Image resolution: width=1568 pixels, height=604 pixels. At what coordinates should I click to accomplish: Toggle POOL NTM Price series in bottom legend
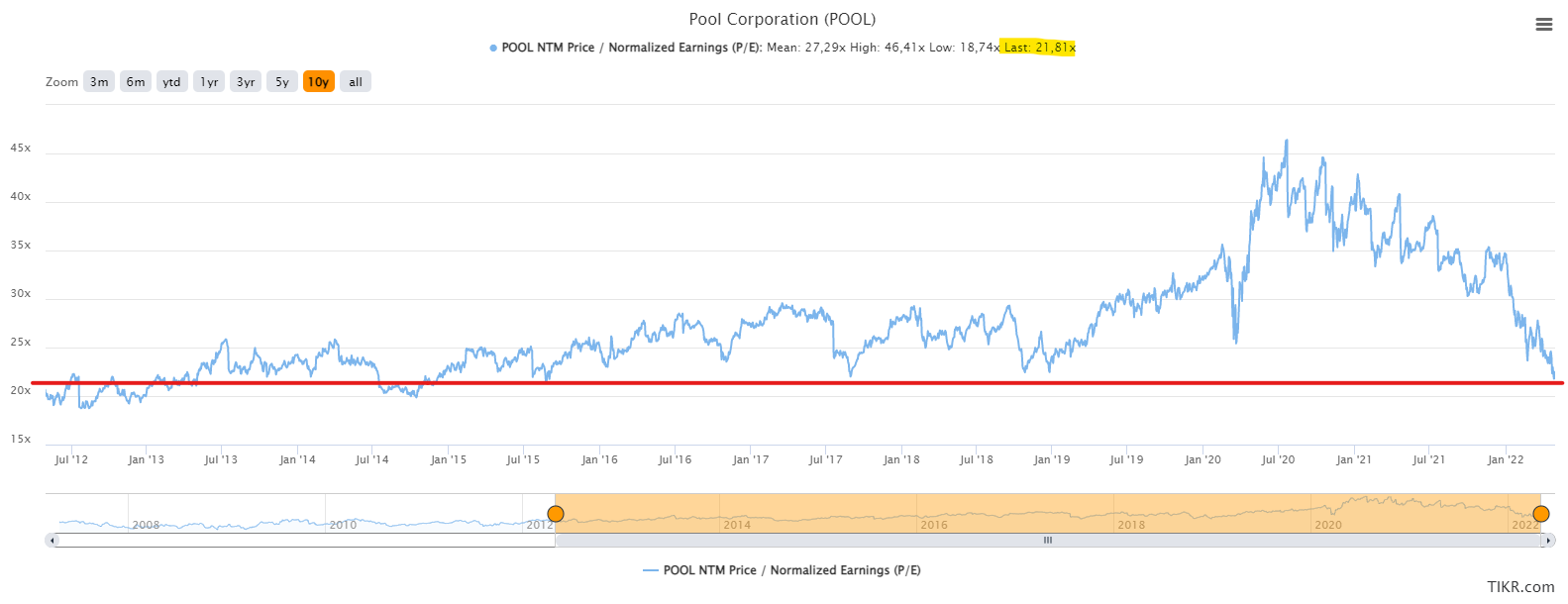[782, 570]
